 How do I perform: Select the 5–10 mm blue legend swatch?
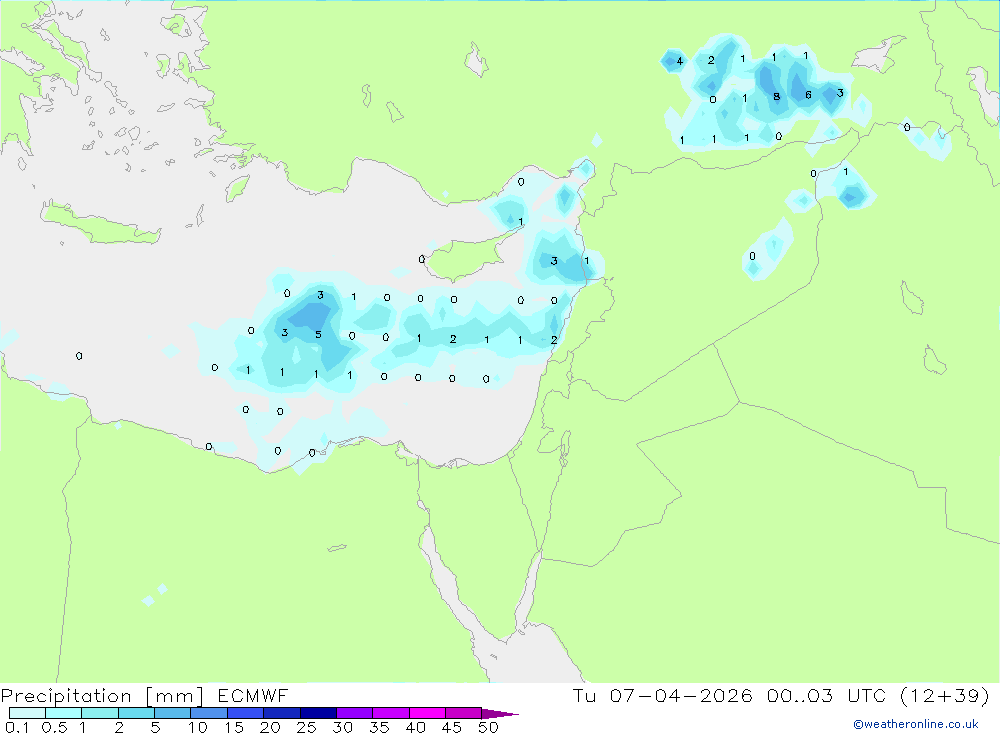(x=173, y=713)
